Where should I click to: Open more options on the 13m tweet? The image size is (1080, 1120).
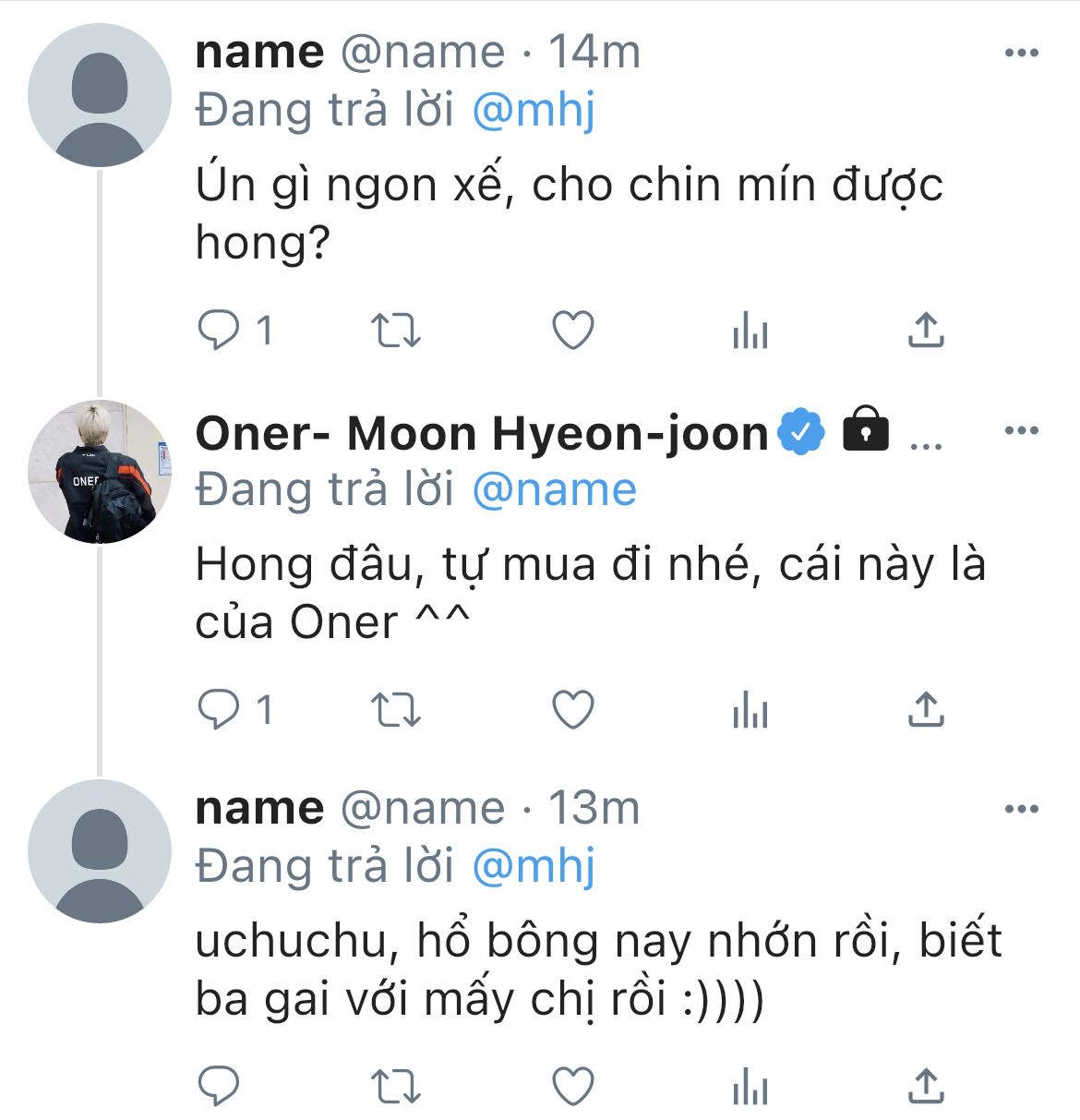1021,810
